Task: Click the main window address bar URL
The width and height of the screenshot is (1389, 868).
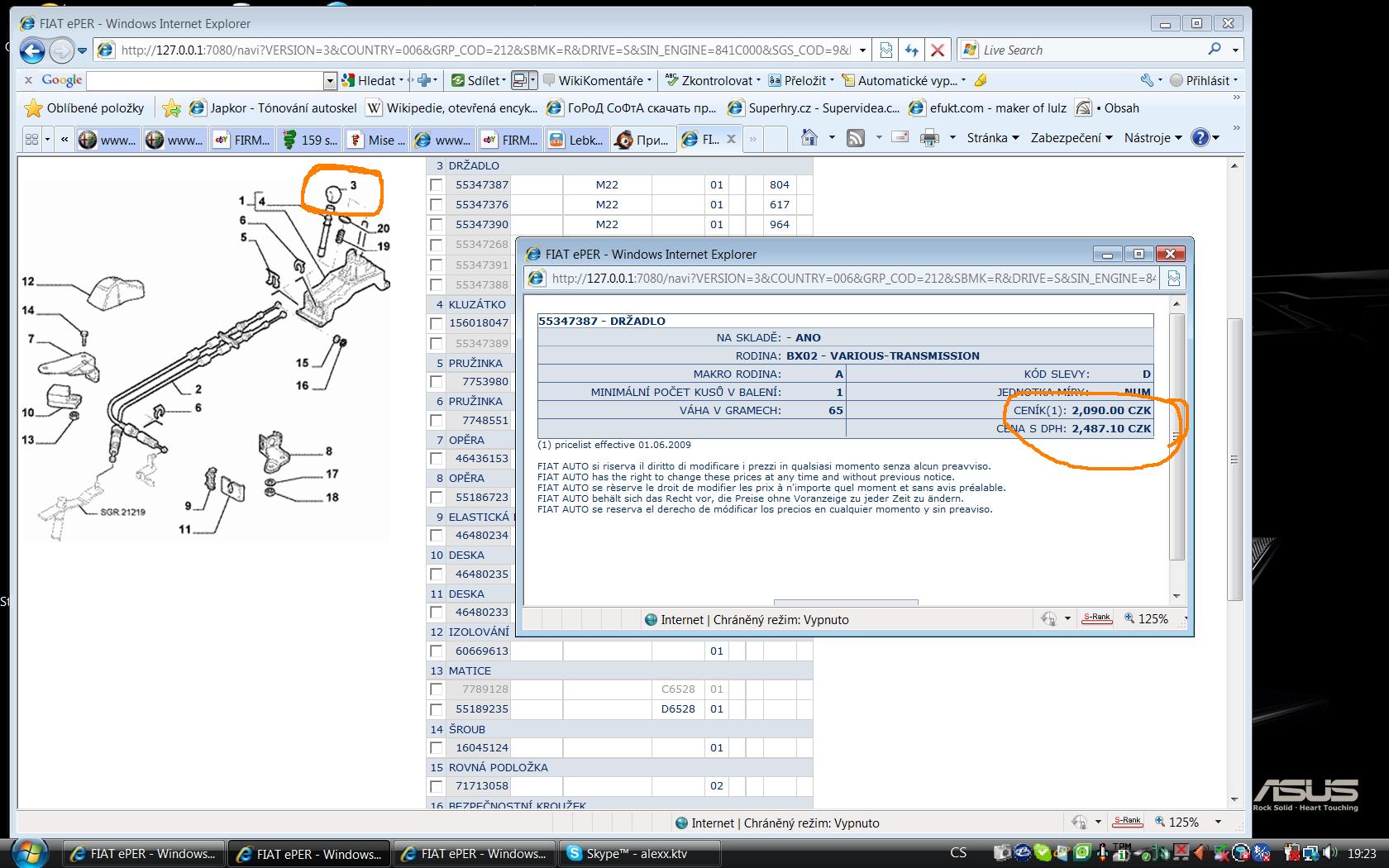Action: (485, 50)
